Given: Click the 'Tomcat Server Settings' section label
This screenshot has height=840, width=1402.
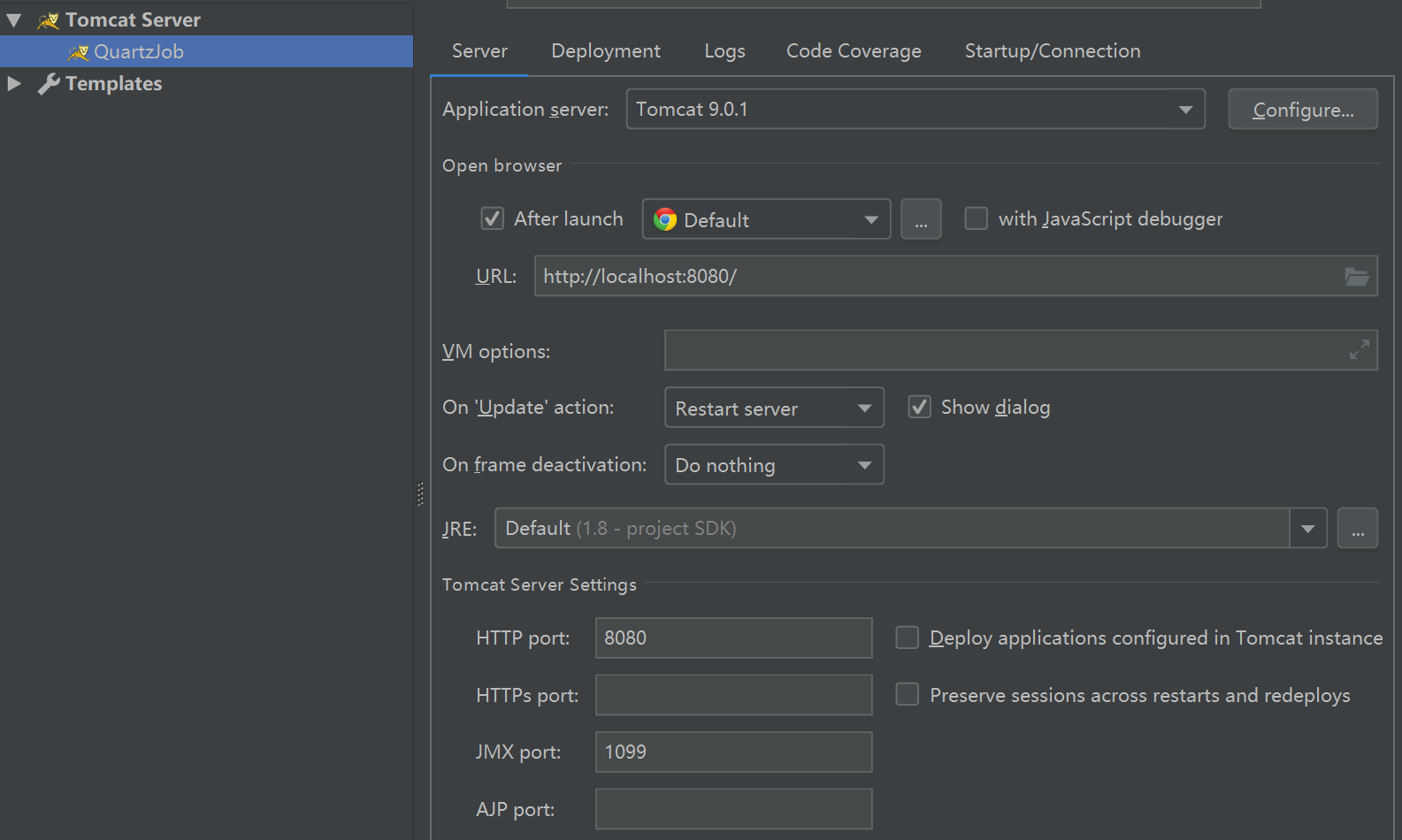Looking at the screenshot, I should pos(540,584).
